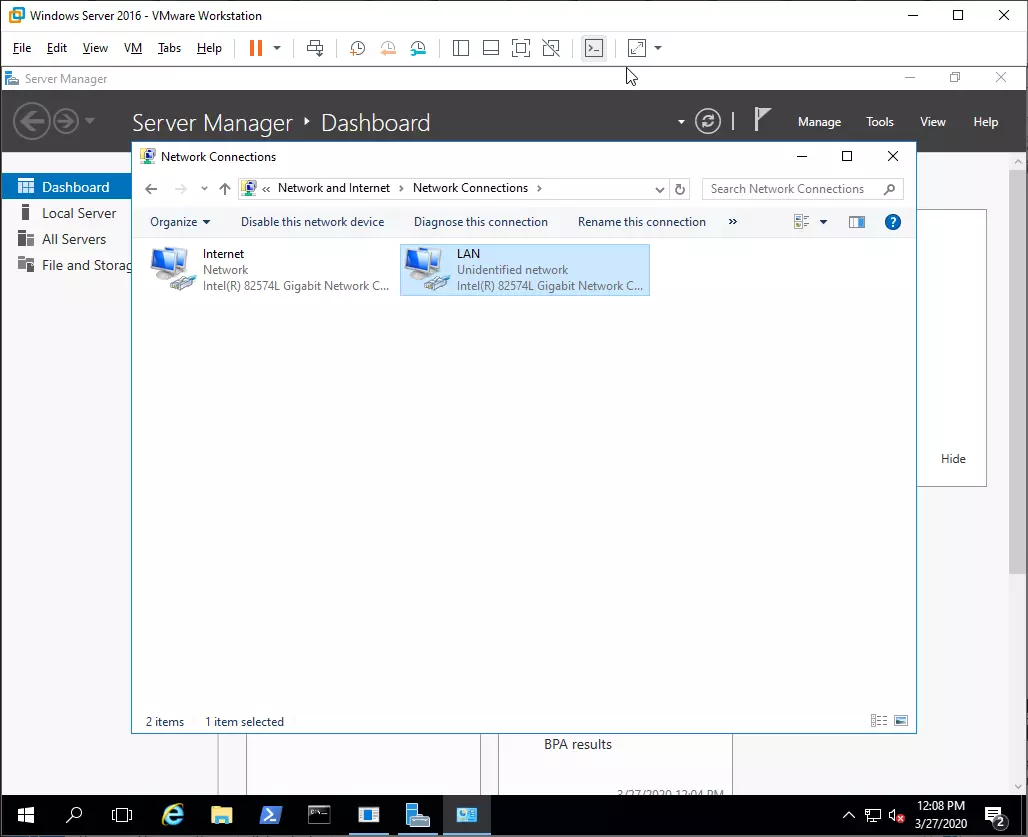Image resolution: width=1028 pixels, height=837 pixels.
Task: Expand address bar previous locations dropdown
Action: 660,189
